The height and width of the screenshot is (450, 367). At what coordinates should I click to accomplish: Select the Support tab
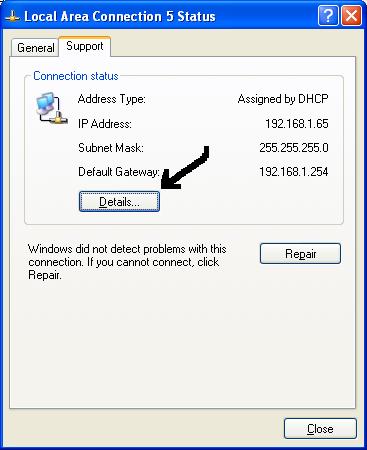tap(85, 46)
